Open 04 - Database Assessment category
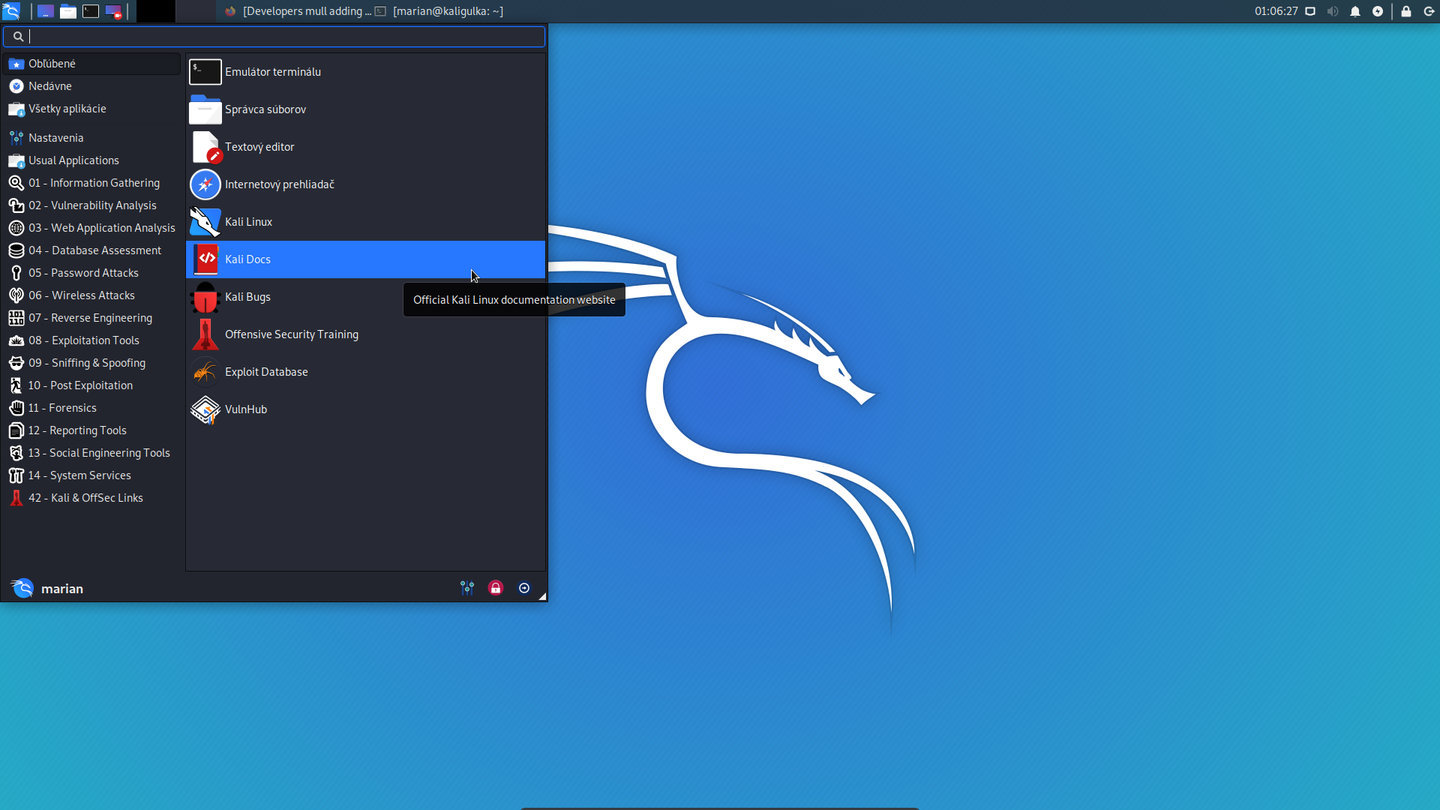The height and width of the screenshot is (810, 1440). click(x=92, y=250)
